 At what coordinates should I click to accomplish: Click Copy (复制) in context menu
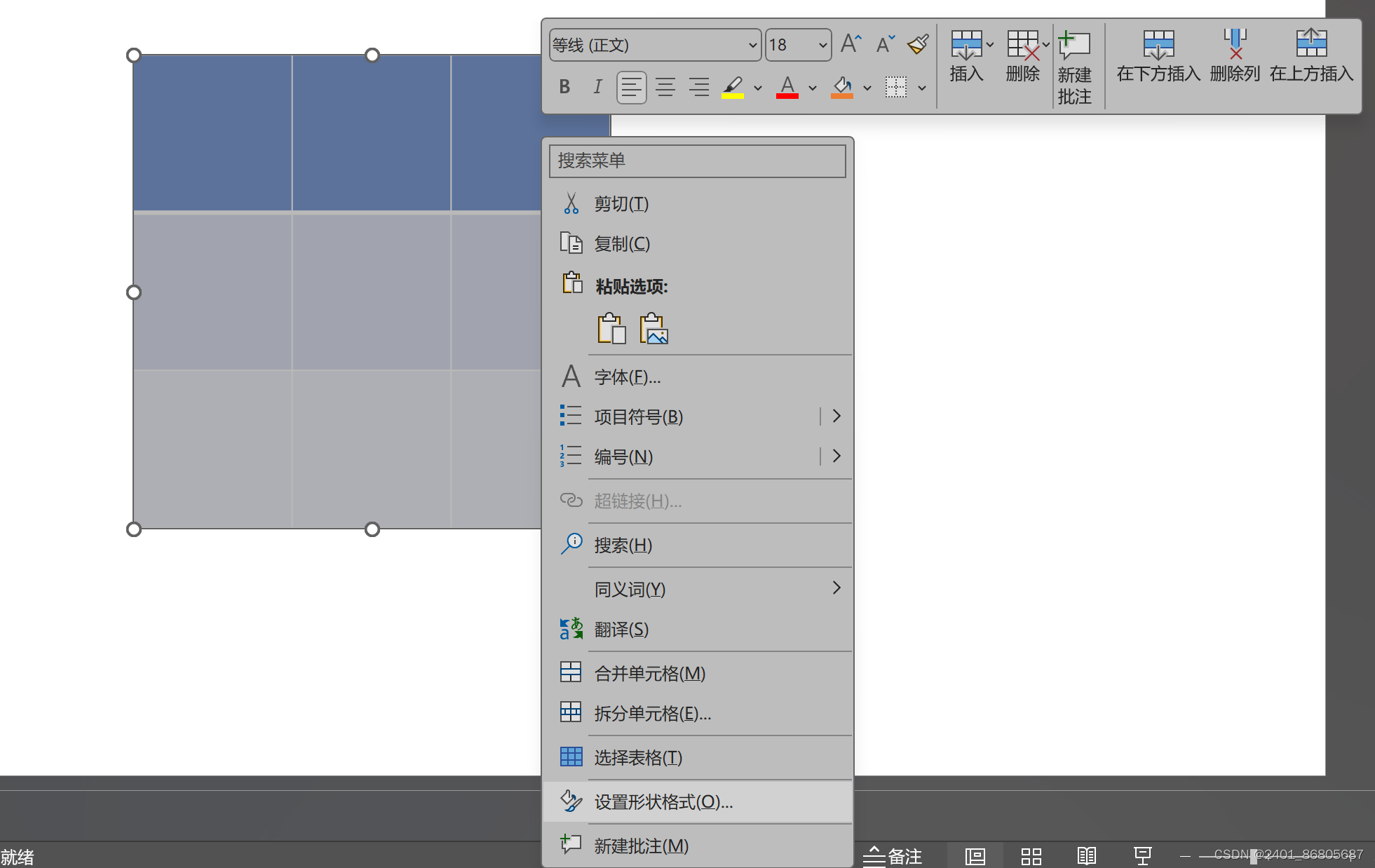coord(622,243)
